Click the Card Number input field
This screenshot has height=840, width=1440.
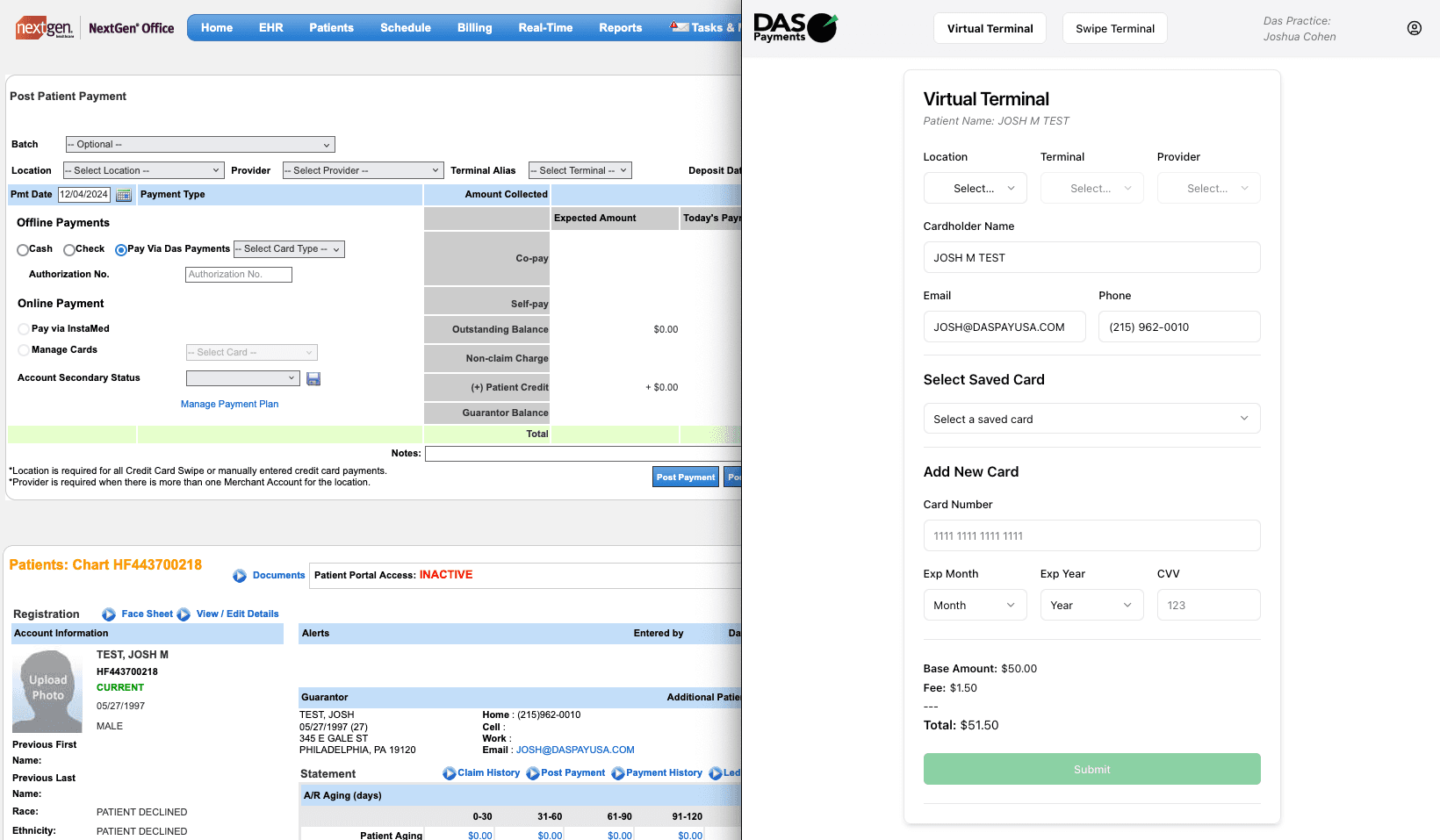(1091, 535)
